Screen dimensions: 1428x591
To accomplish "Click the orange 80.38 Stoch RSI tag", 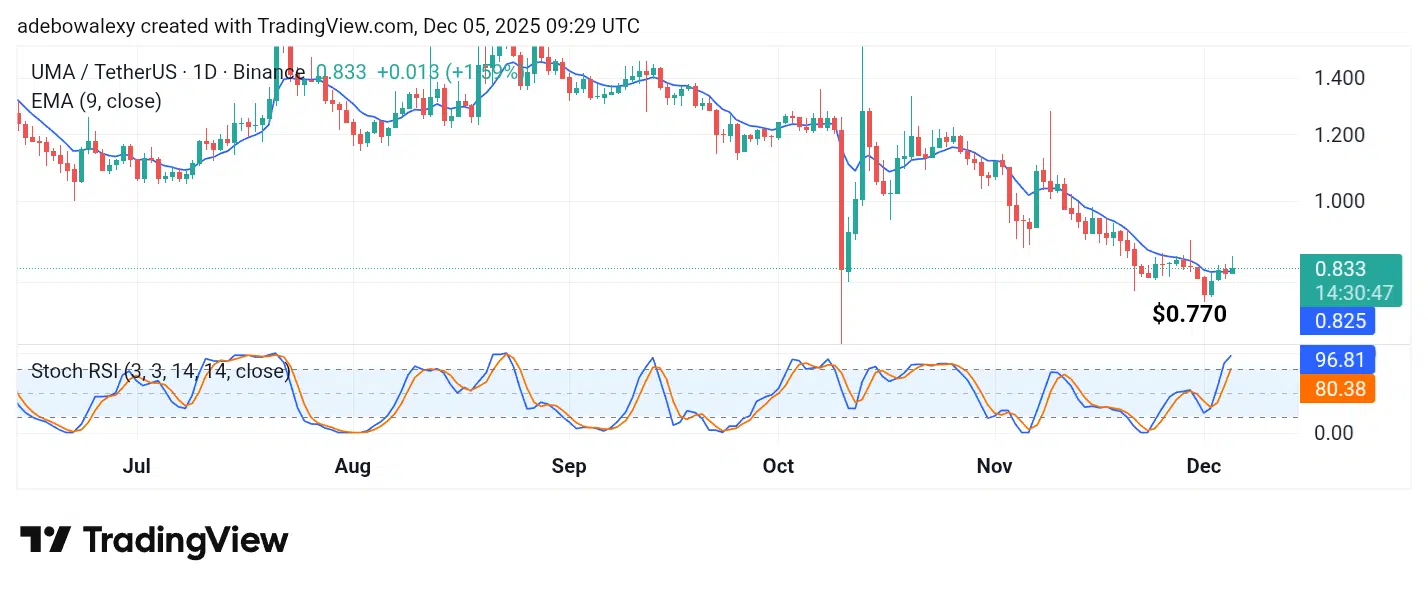I will [1338, 388].
